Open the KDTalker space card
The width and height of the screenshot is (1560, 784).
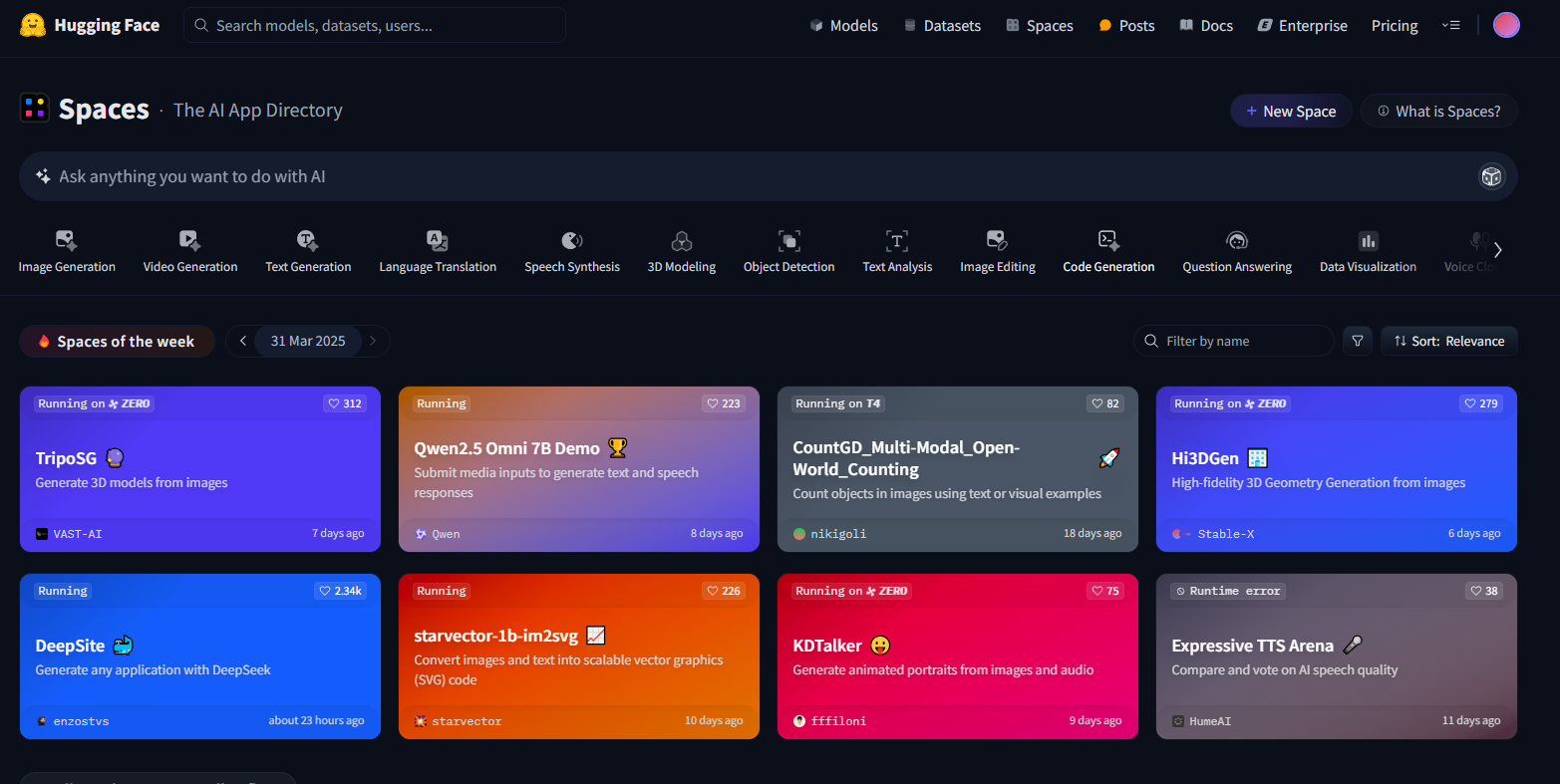[958, 656]
